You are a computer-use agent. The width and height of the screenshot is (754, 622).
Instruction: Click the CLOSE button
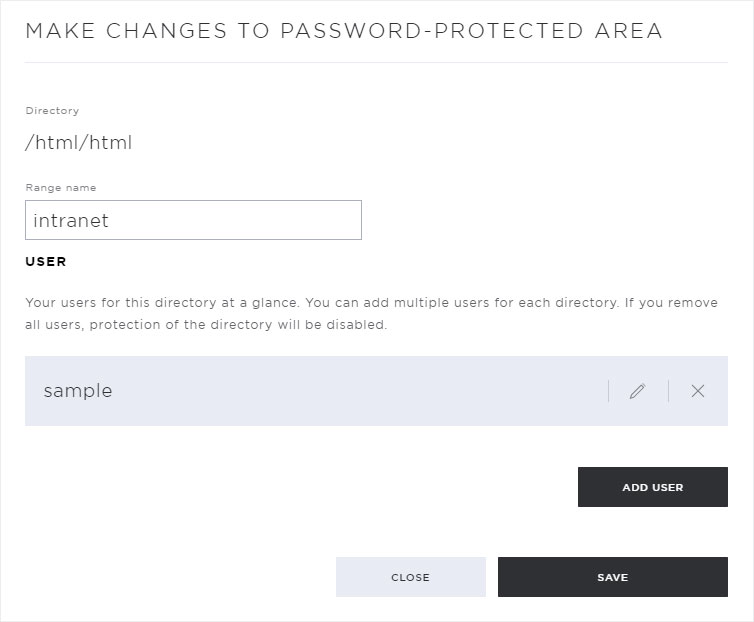411,577
